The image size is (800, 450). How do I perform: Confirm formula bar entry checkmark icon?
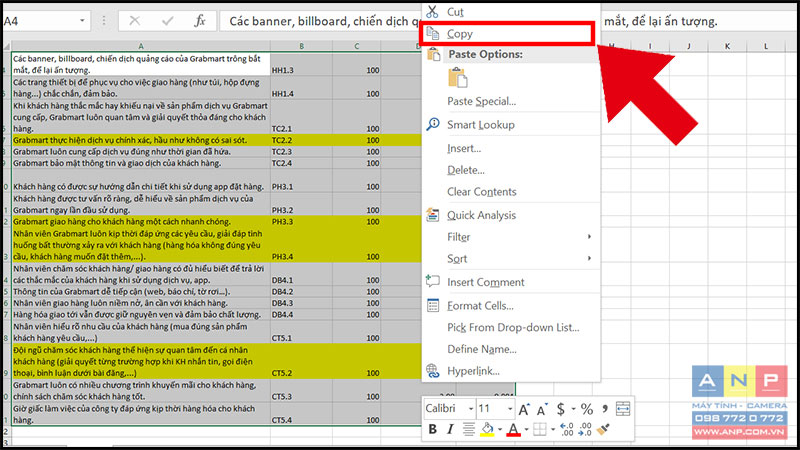[167, 21]
